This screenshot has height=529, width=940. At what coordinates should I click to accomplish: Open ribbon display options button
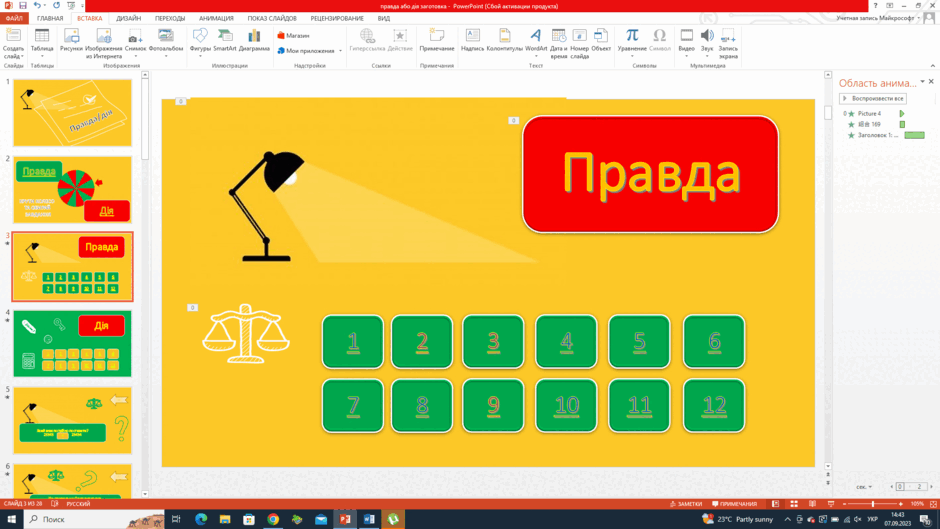click(x=890, y=5)
